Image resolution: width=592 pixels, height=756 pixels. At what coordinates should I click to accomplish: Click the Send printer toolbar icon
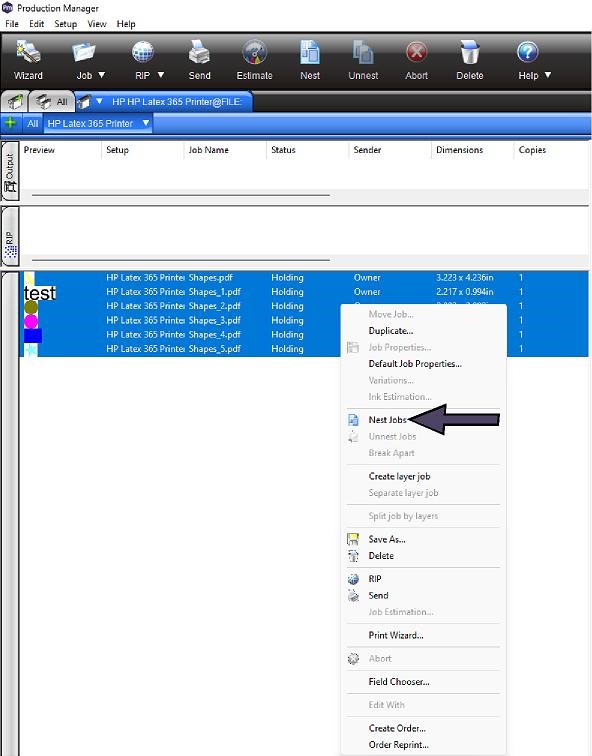pos(199,52)
